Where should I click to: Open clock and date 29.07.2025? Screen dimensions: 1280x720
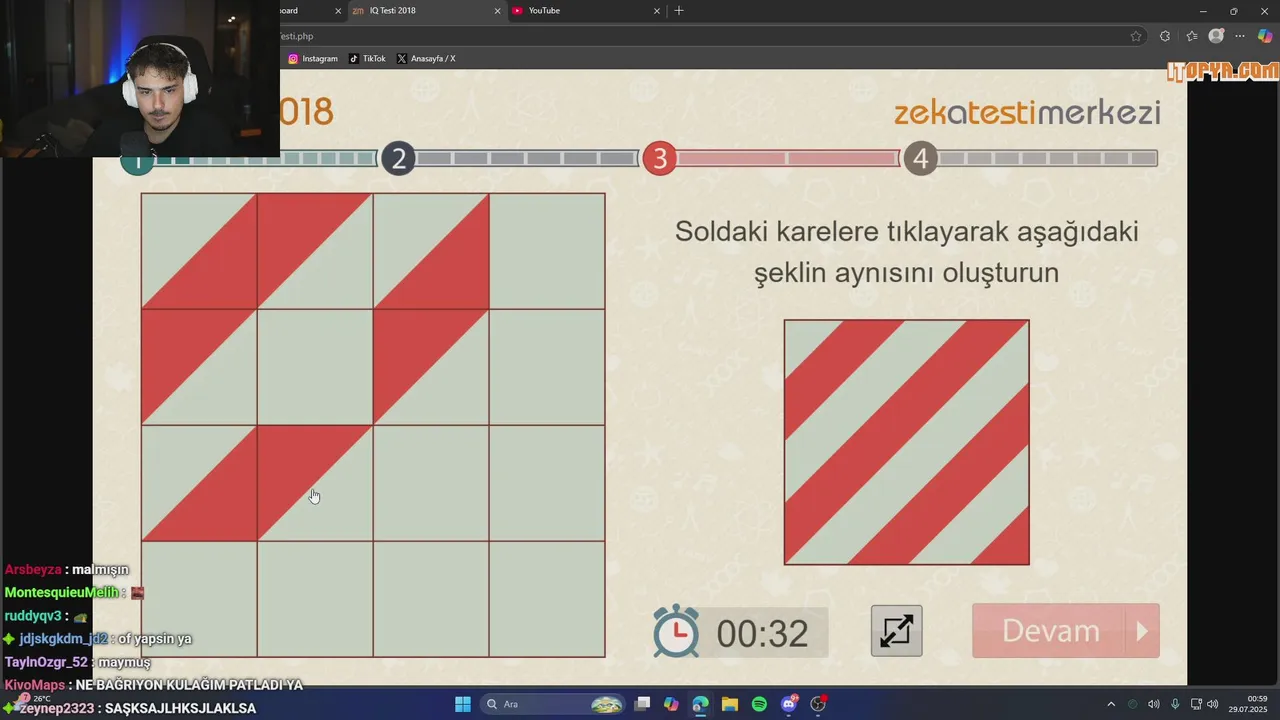coord(1248,704)
